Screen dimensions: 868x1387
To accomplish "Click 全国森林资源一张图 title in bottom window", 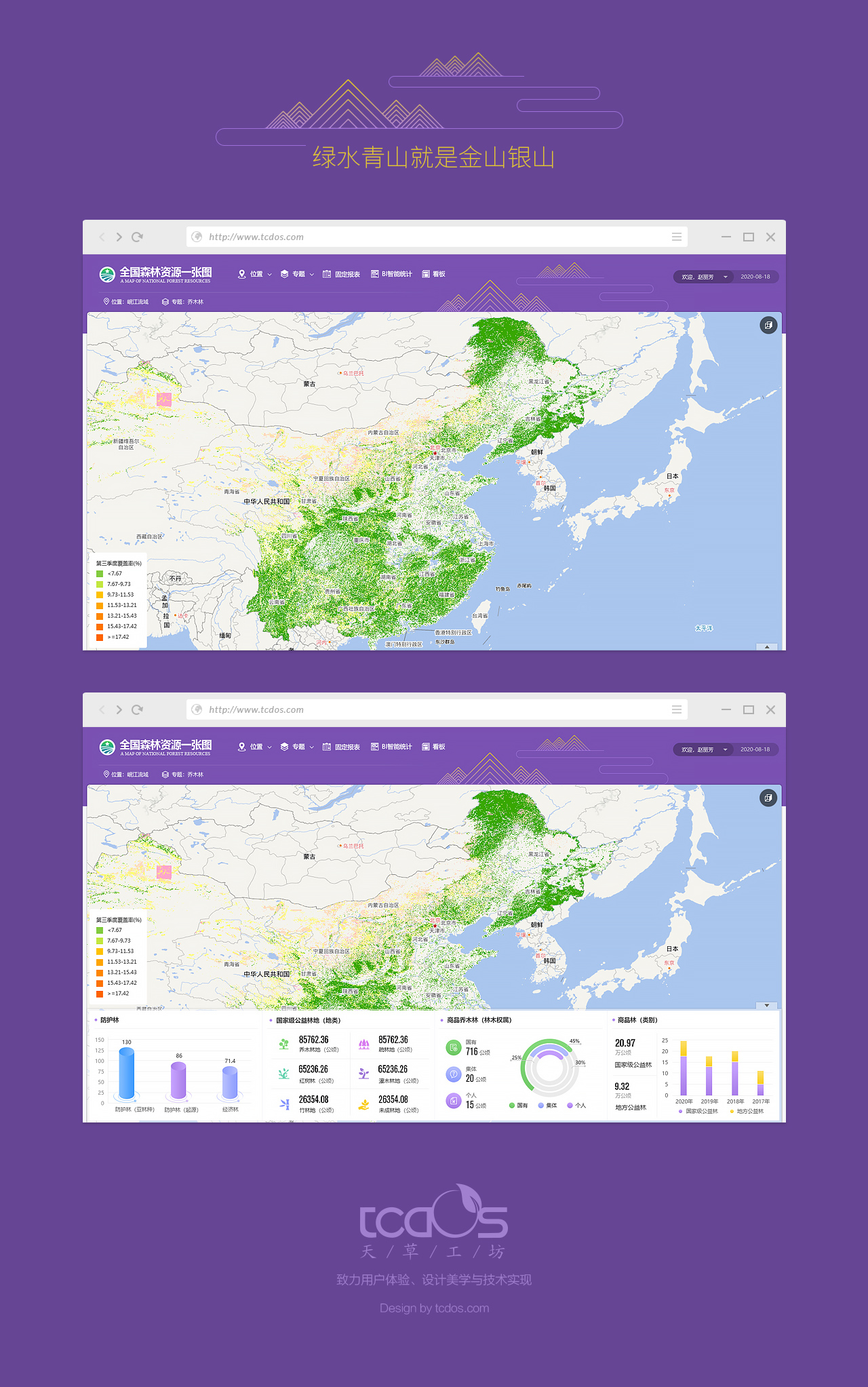I will 165,745.
